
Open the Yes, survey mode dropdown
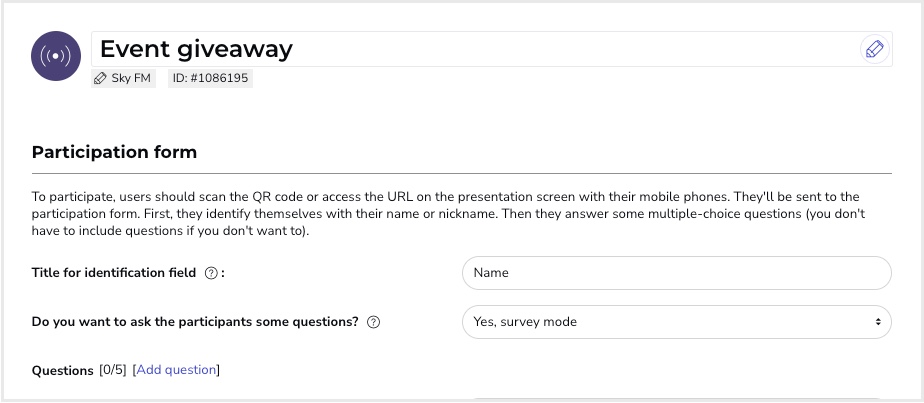coord(676,322)
